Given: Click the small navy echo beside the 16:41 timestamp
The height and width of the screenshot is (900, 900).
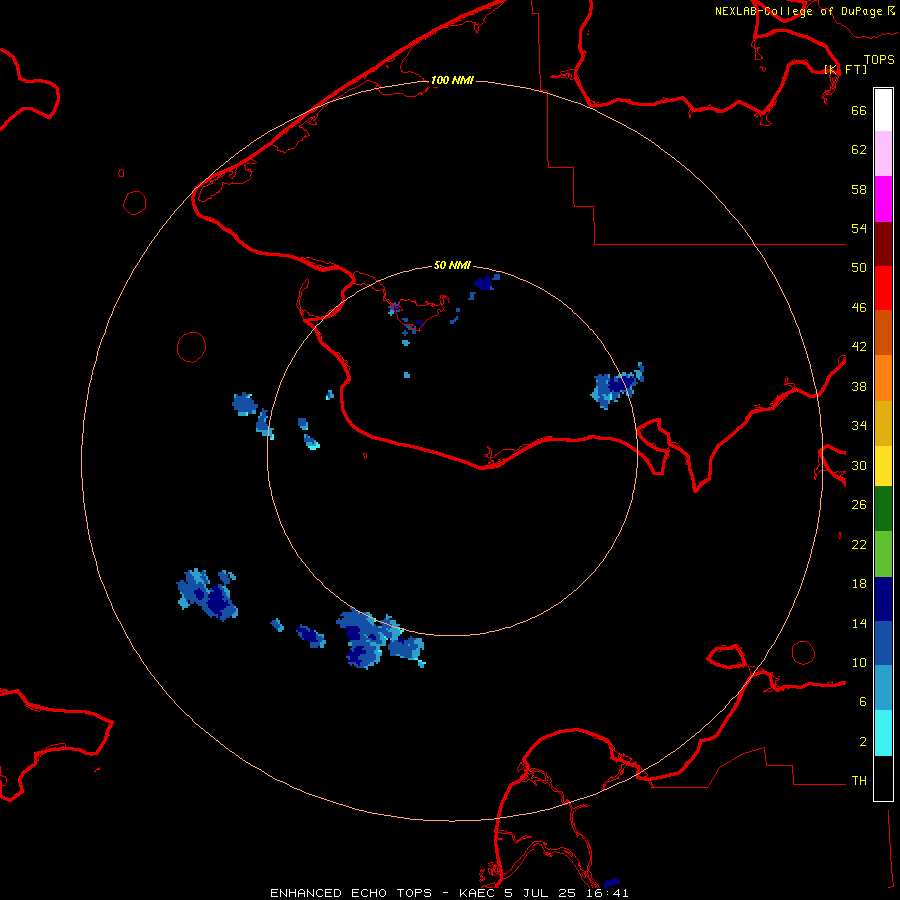Looking at the screenshot, I should point(612,882).
